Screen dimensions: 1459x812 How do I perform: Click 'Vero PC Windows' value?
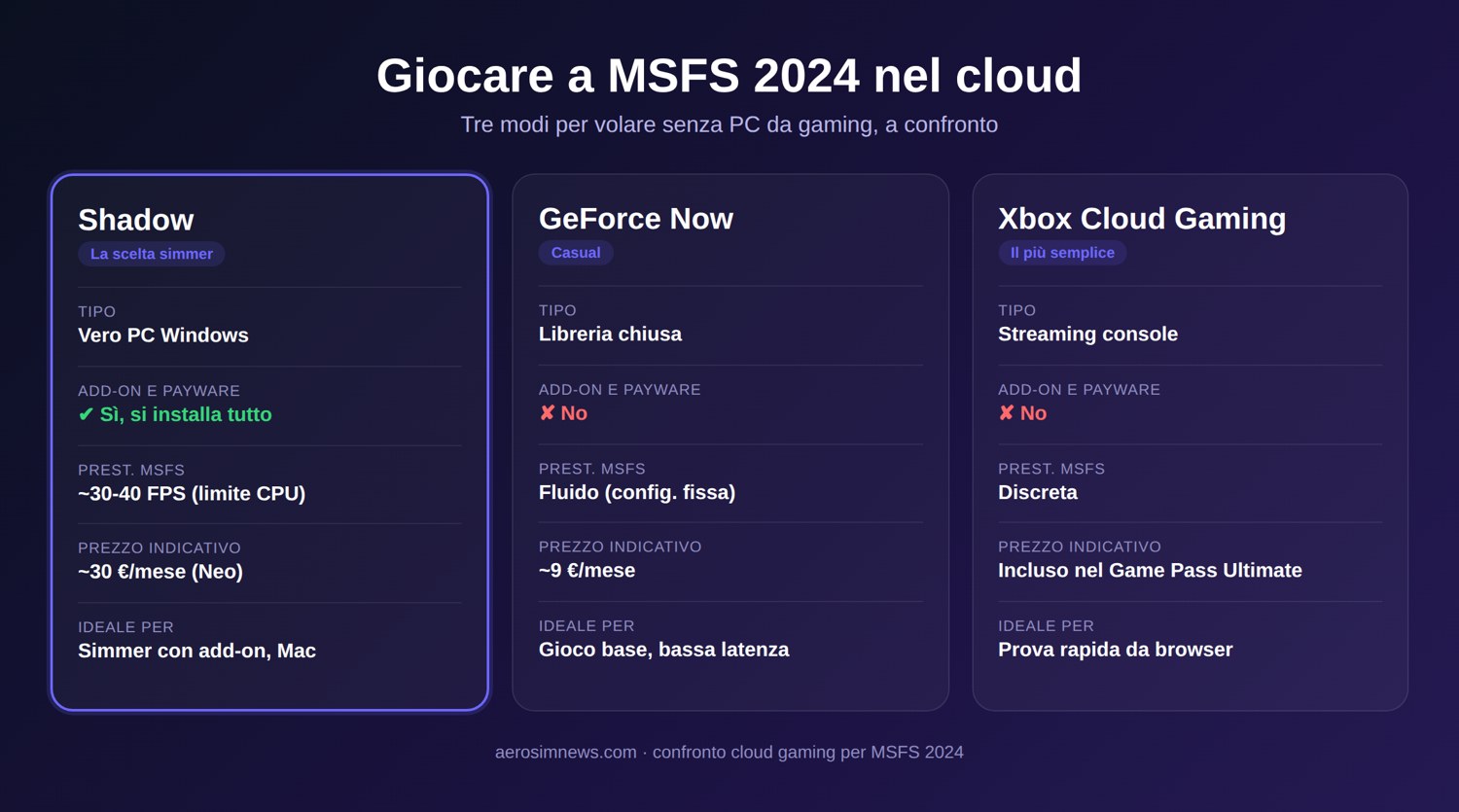[x=163, y=335]
